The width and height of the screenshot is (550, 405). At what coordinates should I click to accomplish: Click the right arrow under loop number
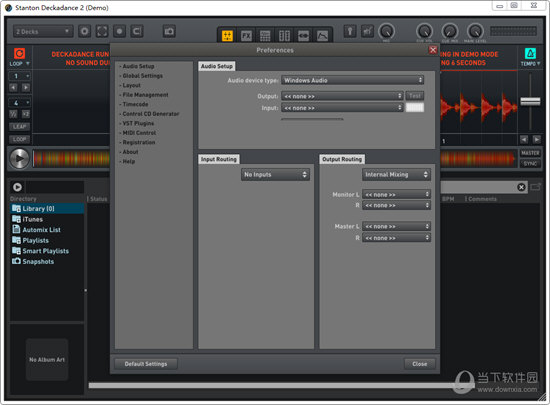[26, 88]
